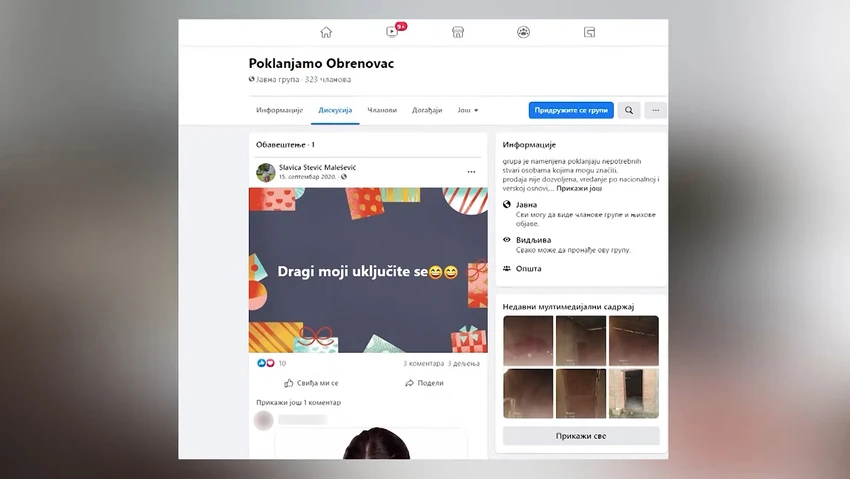850x479 pixels.
Task: Like the post with Свиђа ми се
Action: tap(311, 383)
